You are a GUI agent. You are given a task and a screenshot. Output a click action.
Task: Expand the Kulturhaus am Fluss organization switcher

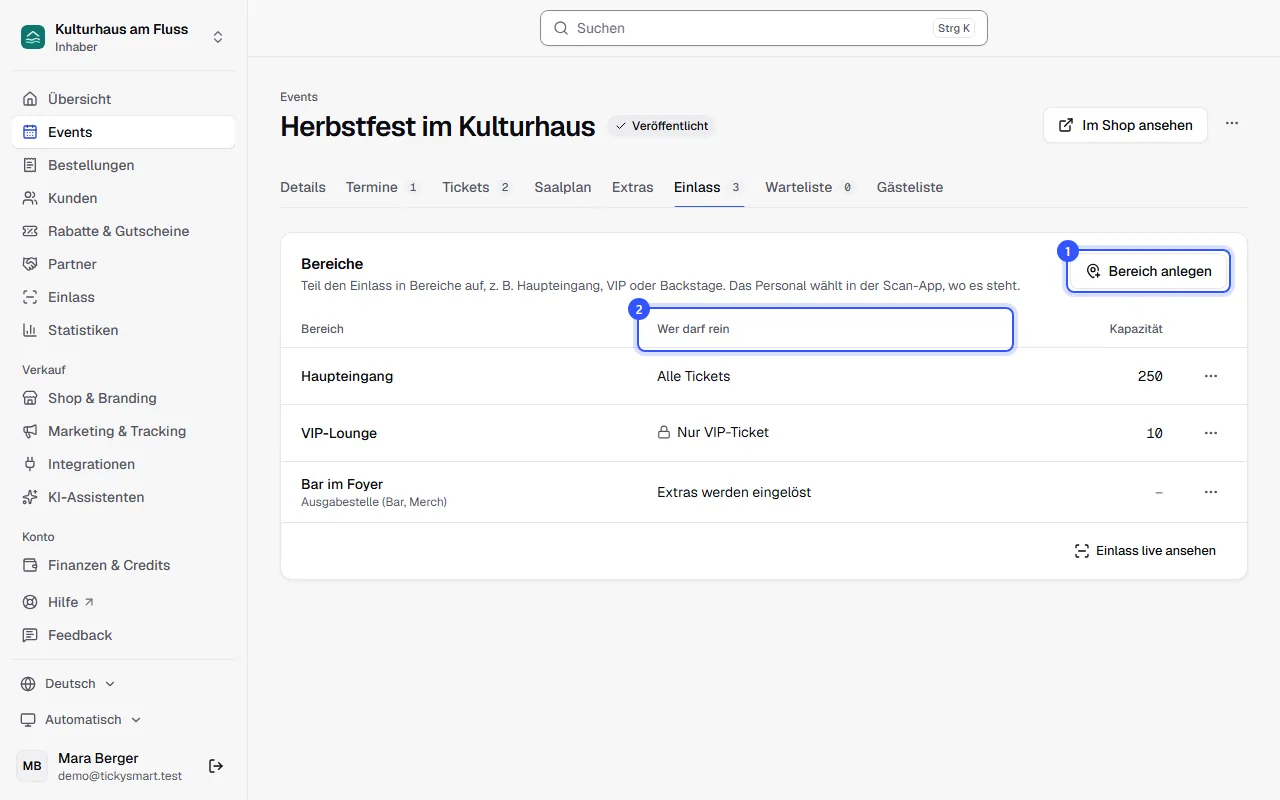pos(124,37)
